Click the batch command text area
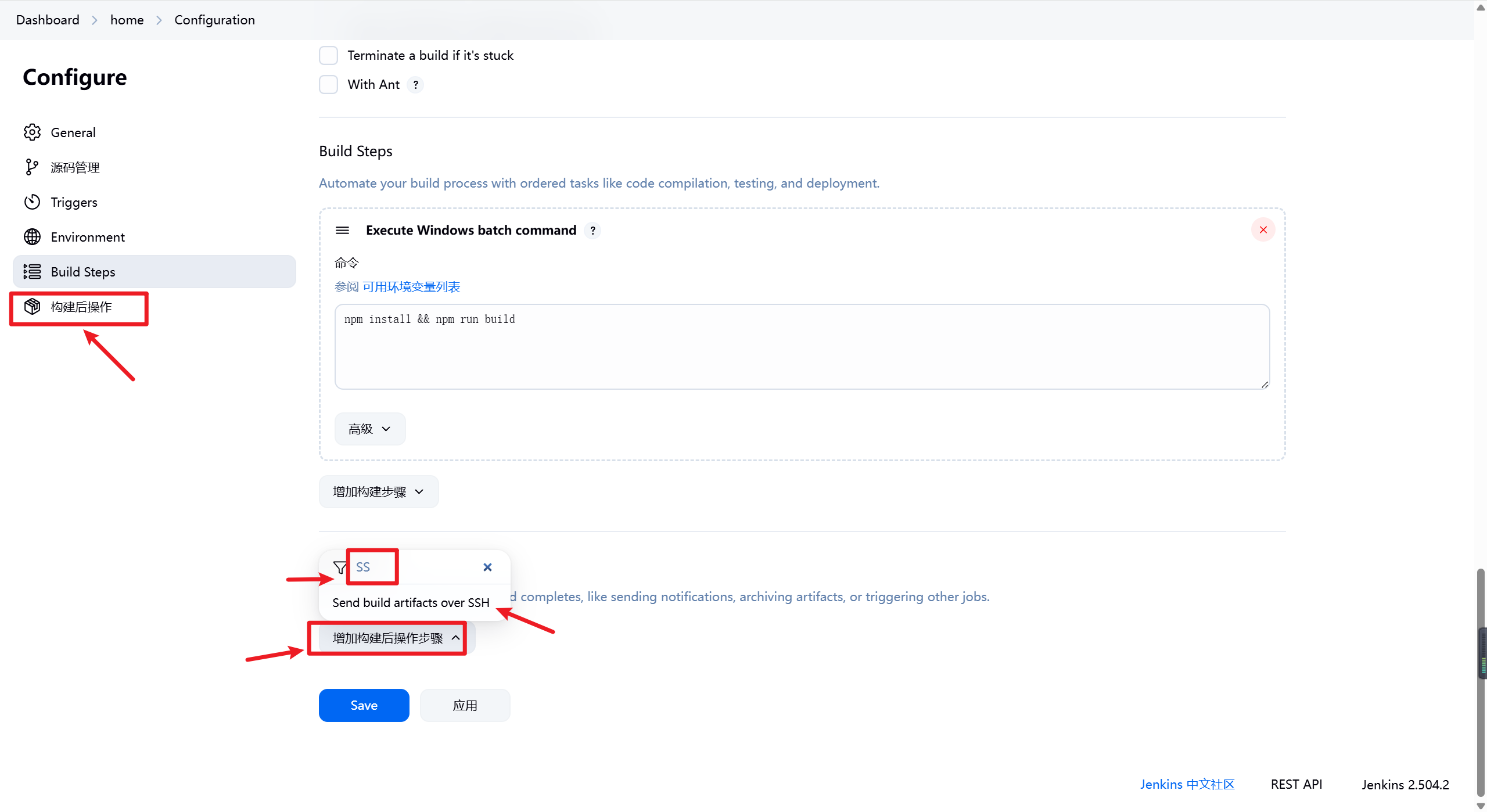Screen dimensions: 1487x812 click(x=802, y=347)
